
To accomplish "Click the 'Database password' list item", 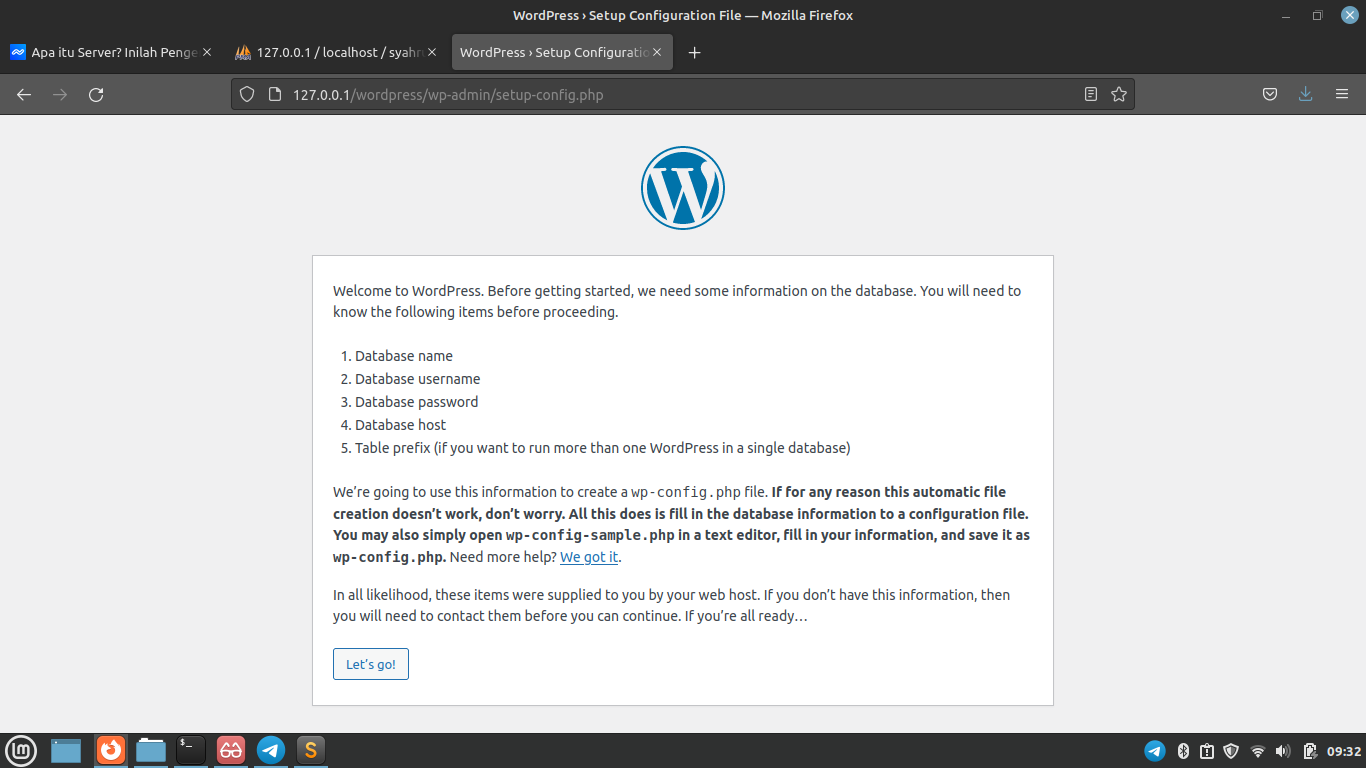I will click(x=417, y=402).
